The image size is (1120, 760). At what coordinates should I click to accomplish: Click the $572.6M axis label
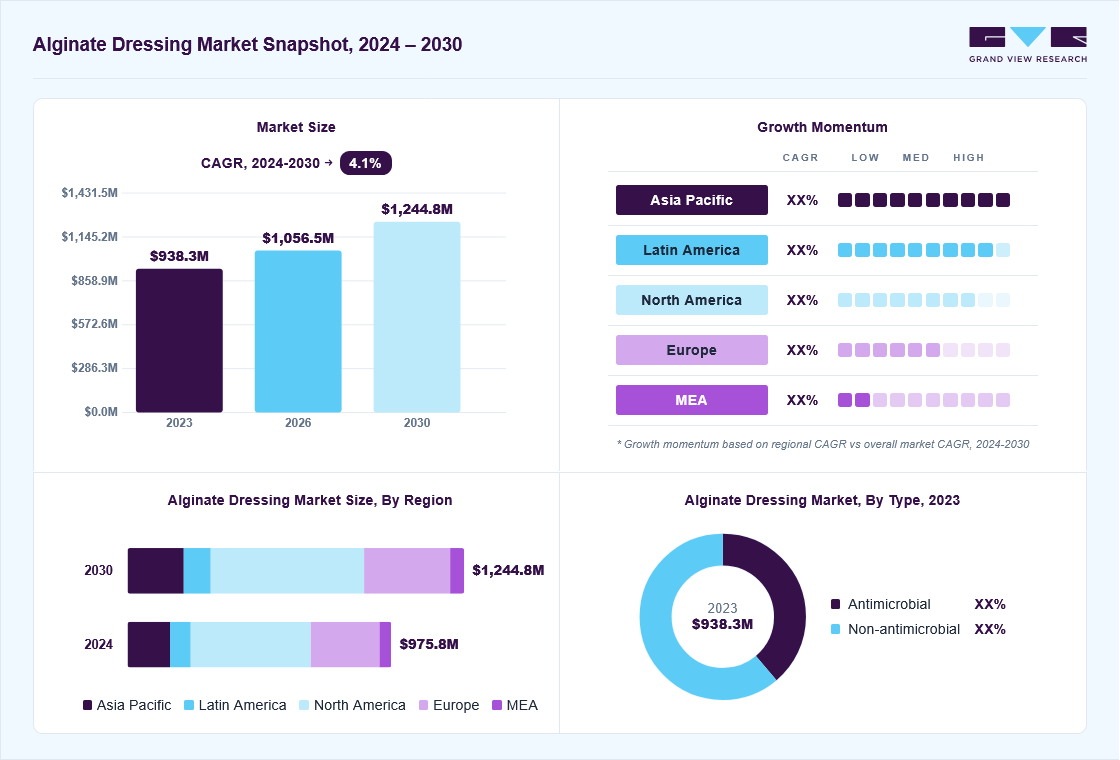point(94,324)
